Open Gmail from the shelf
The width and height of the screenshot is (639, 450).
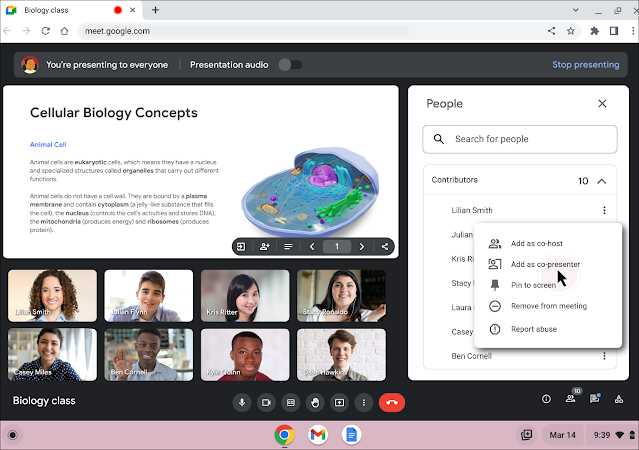[x=317, y=435]
